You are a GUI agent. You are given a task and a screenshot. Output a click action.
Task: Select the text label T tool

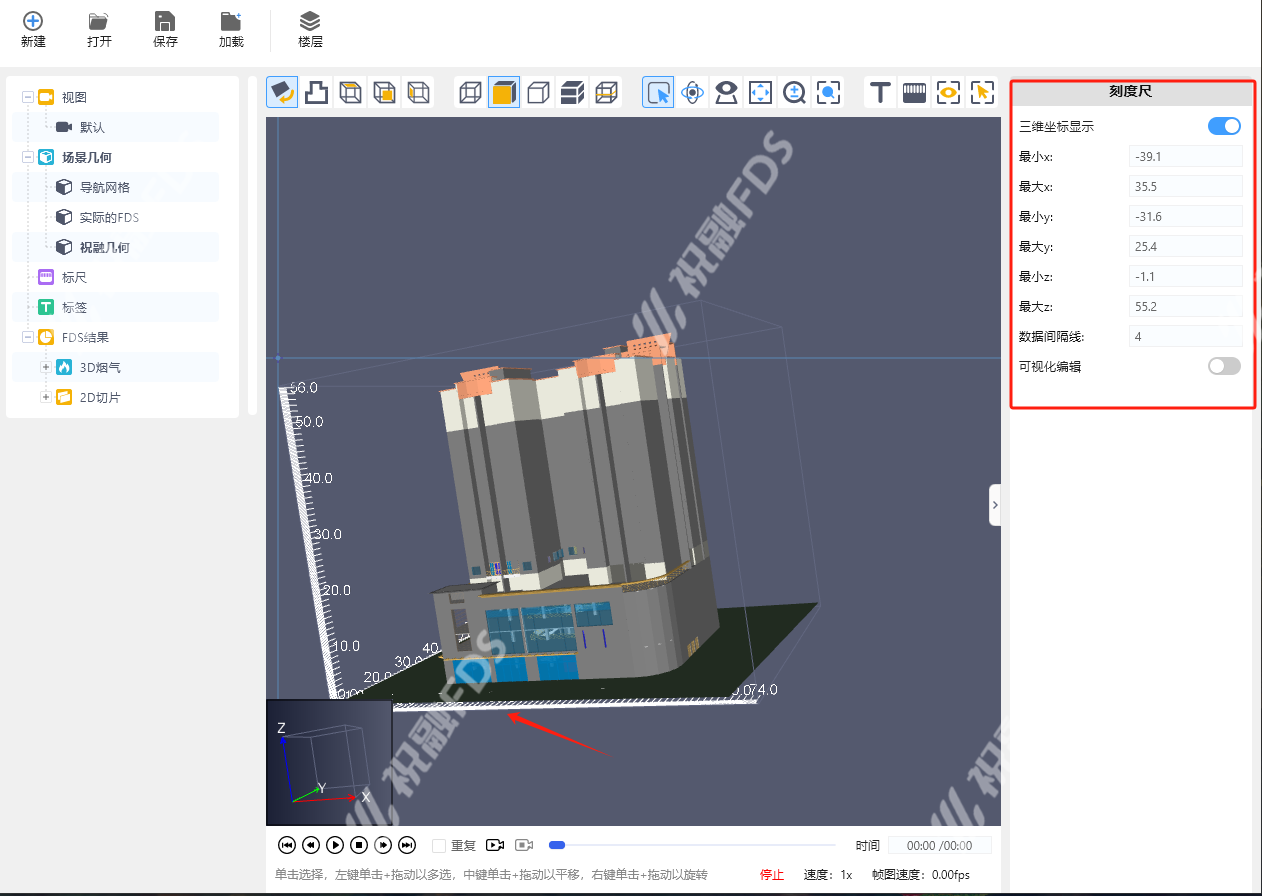click(880, 93)
